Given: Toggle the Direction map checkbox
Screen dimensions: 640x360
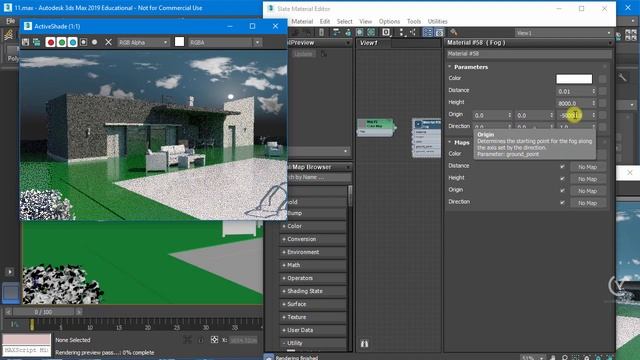Looking at the screenshot, I should tap(562, 202).
